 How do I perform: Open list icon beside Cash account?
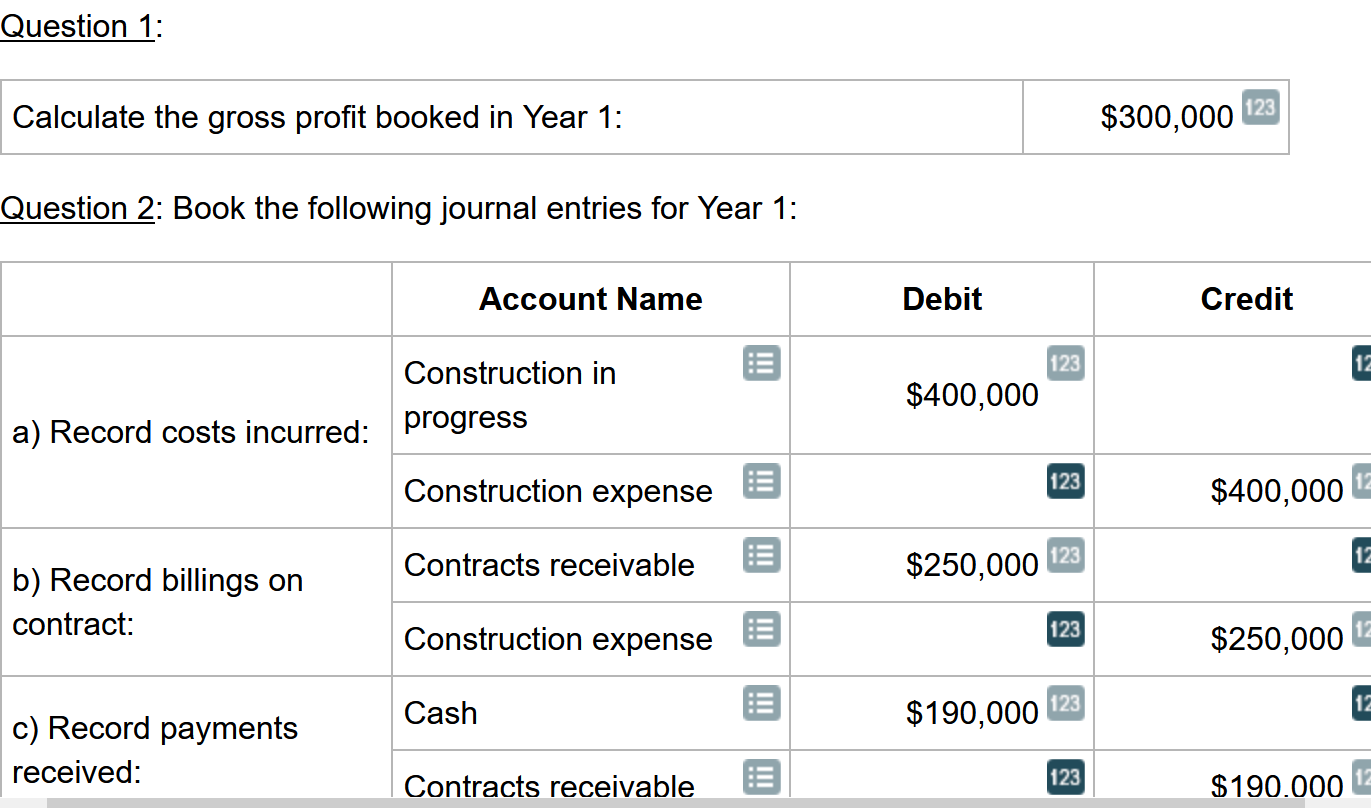(x=761, y=701)
